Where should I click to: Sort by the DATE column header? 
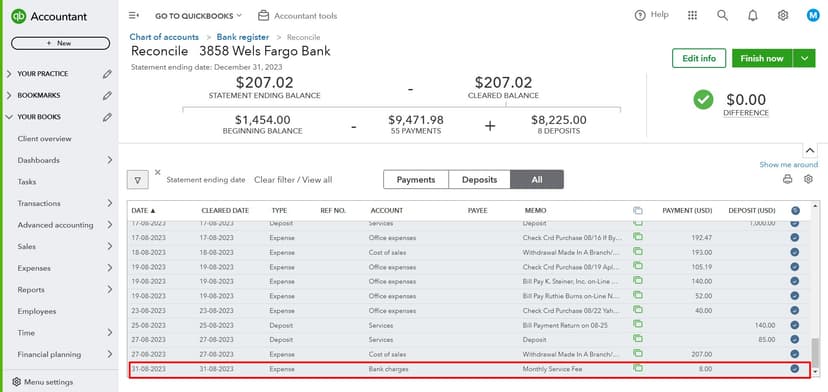(x=143, y=210)
